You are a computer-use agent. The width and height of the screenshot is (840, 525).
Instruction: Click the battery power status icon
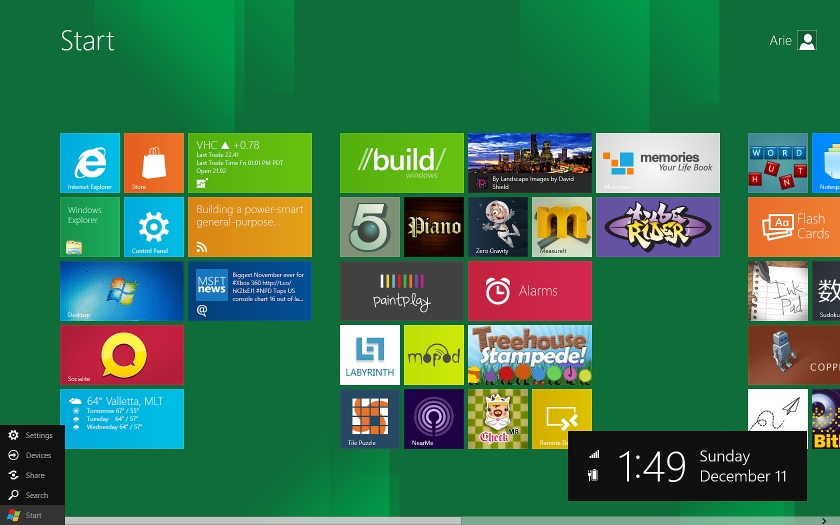pos(592,475)
